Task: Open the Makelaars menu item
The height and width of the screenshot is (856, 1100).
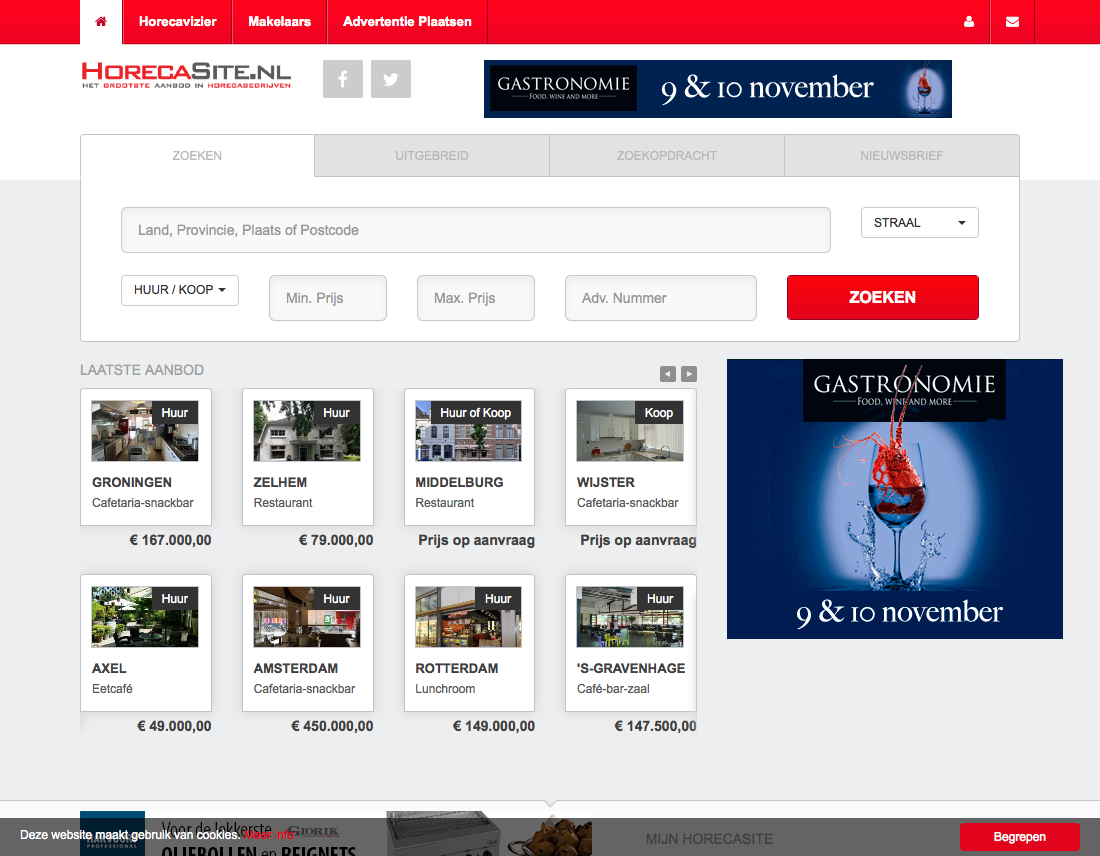Action: (279, 22)
